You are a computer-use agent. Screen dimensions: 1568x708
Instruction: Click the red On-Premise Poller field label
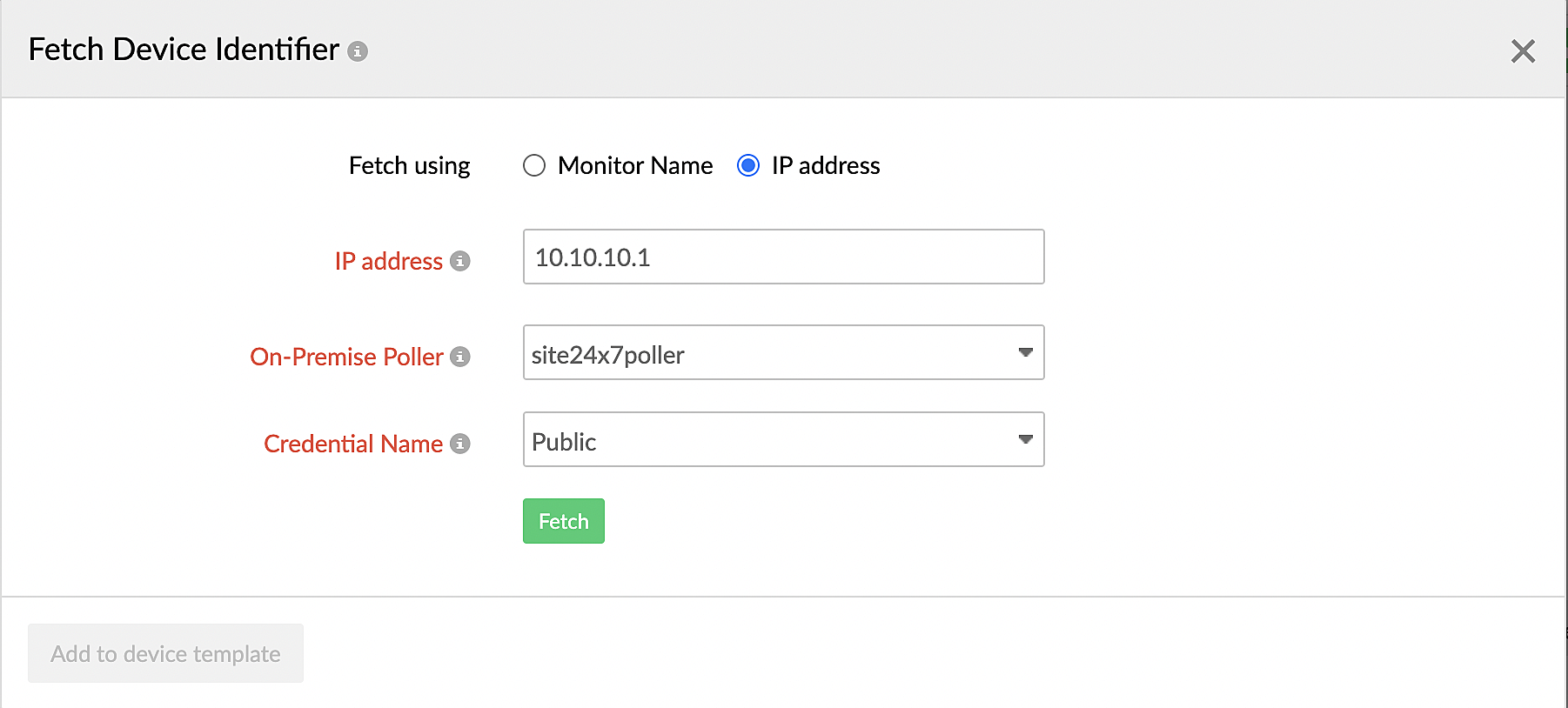point(346,357)
